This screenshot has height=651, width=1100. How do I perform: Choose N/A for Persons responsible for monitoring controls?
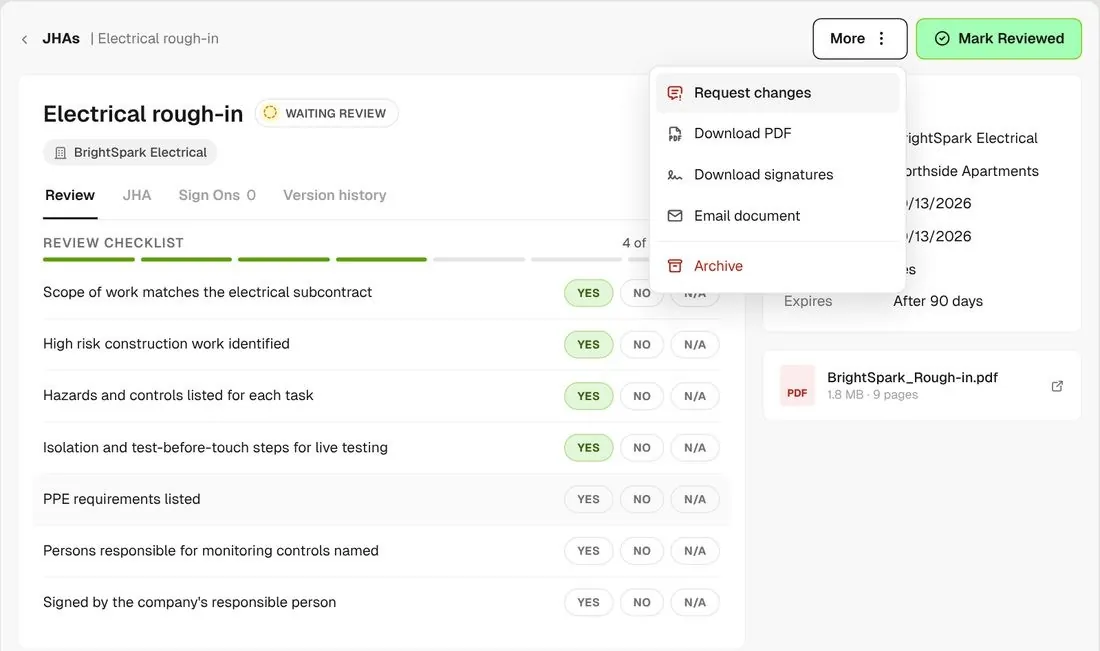click(695, 551)
